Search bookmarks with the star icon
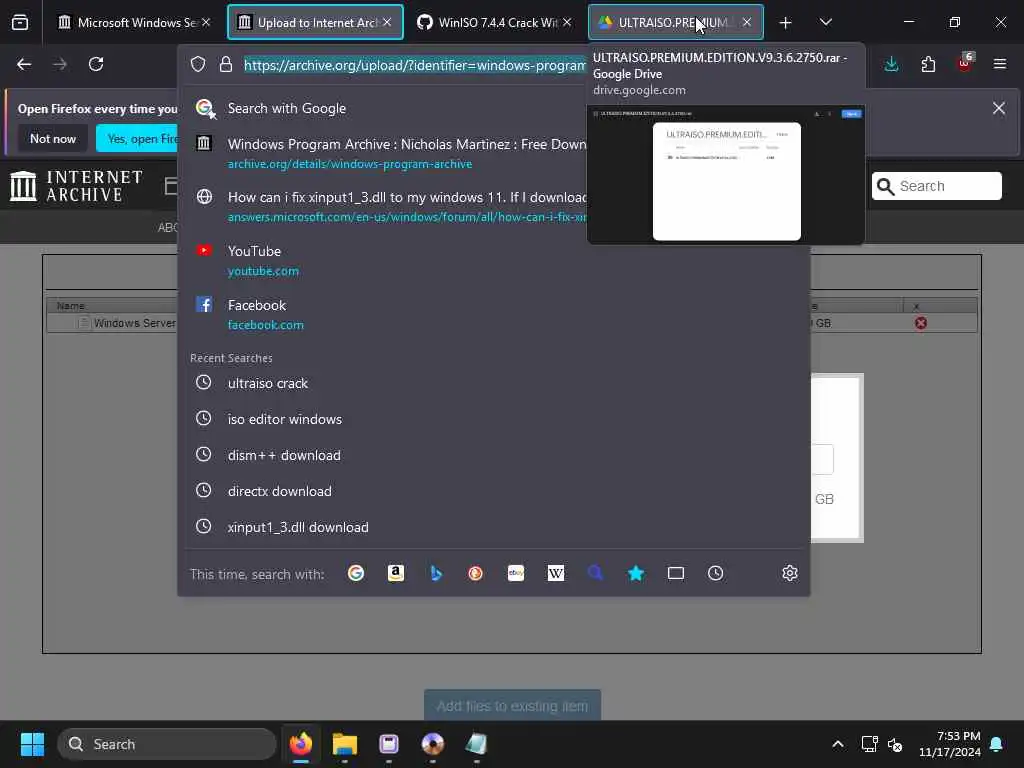 (x=635, y=573)
